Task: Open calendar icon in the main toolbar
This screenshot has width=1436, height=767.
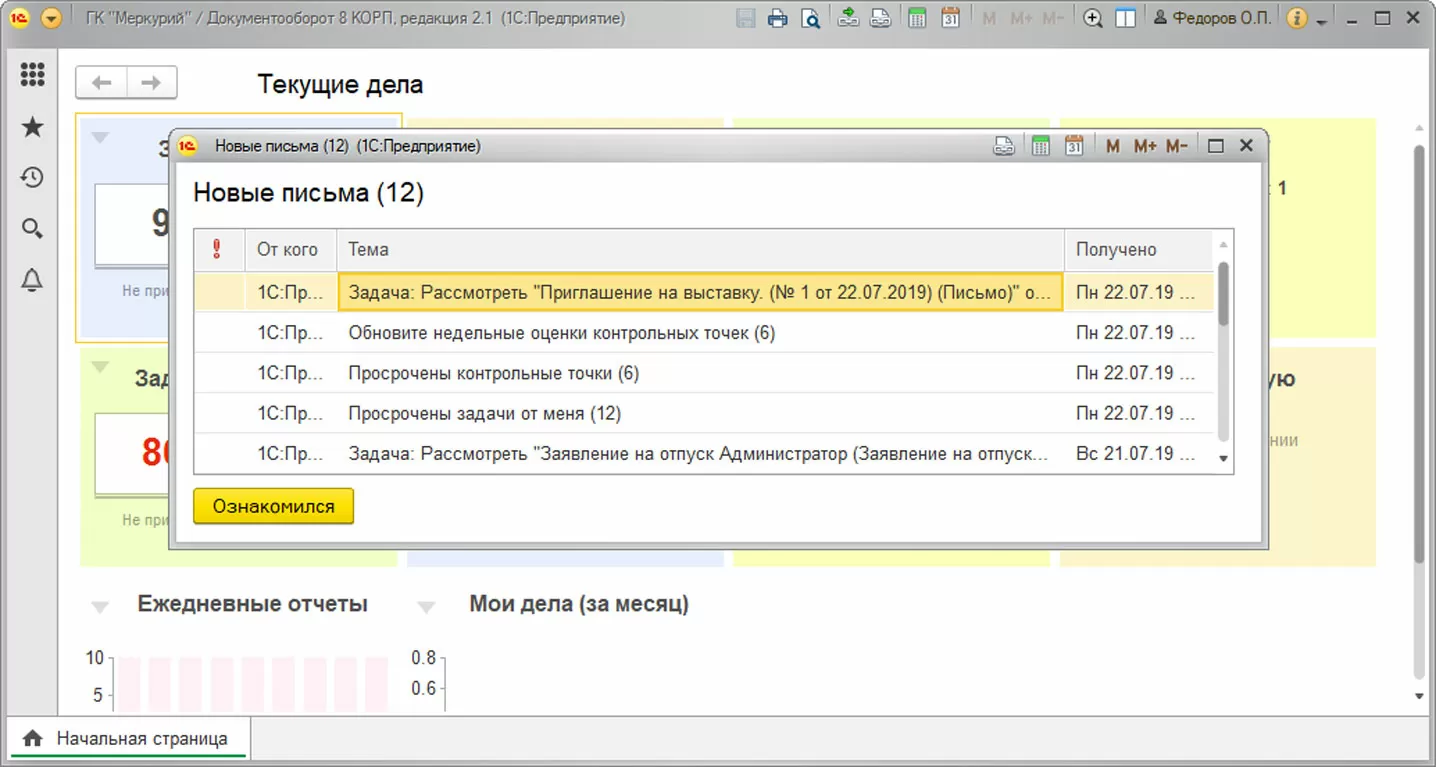Action: pyautogui.click(x=951, y=18)
